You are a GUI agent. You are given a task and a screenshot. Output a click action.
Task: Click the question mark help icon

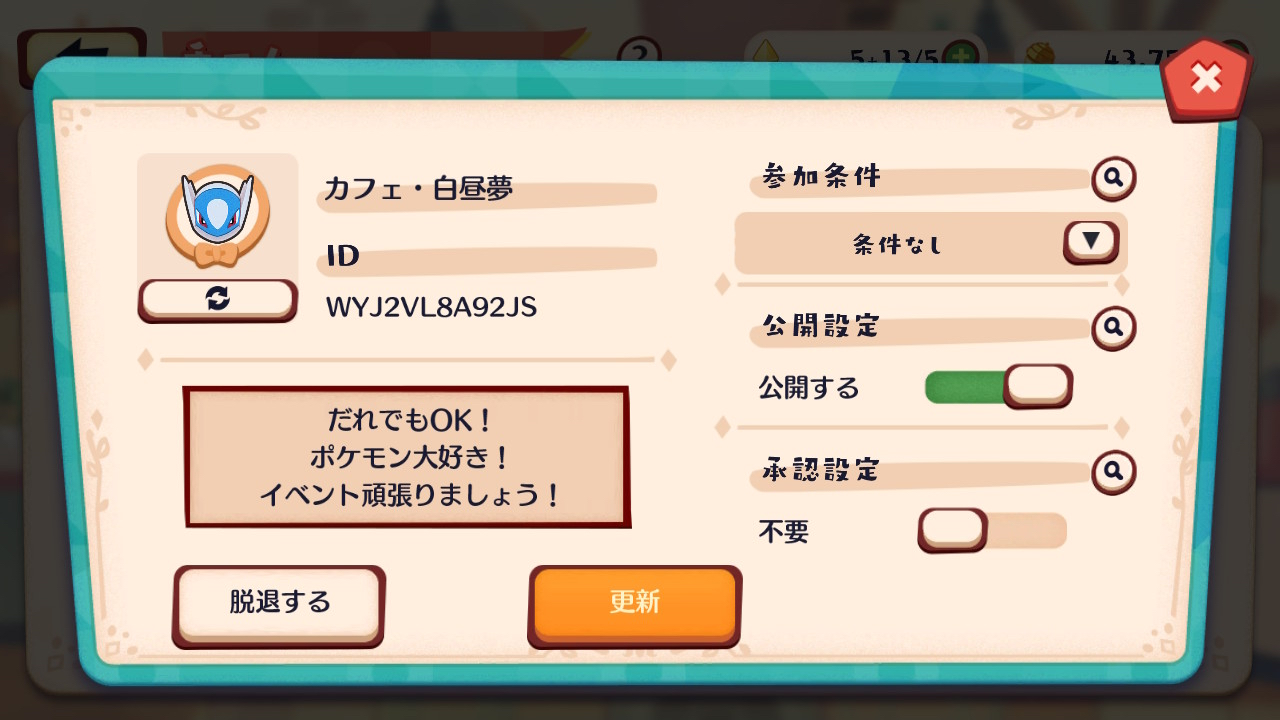[x=642, y=50]
